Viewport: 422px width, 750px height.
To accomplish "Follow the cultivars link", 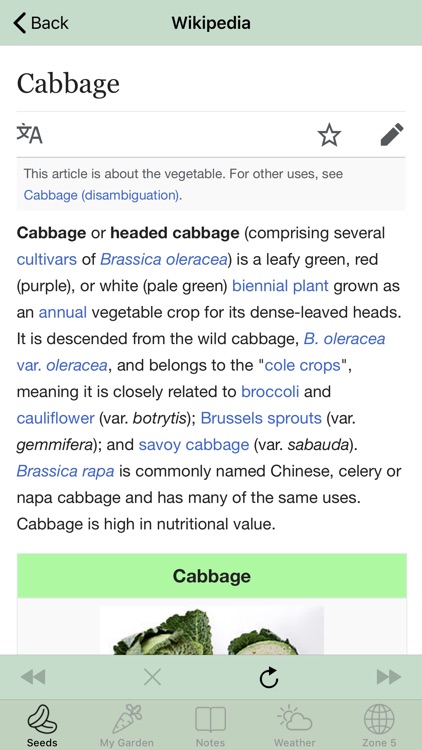I will point(46,259).
